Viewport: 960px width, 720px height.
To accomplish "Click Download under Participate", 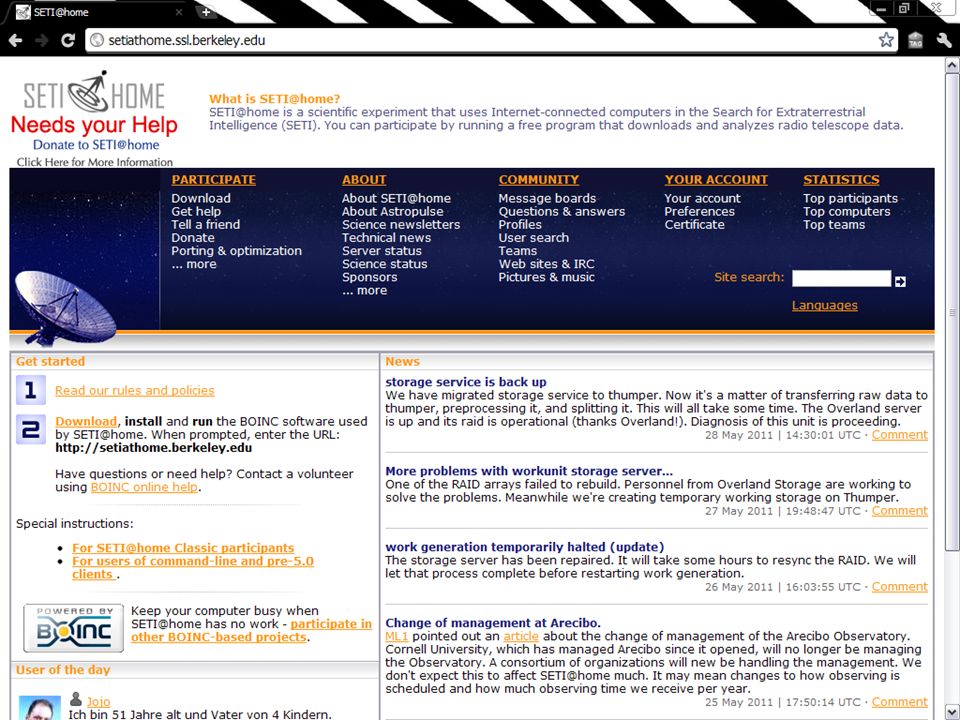I will pos(201,198).
